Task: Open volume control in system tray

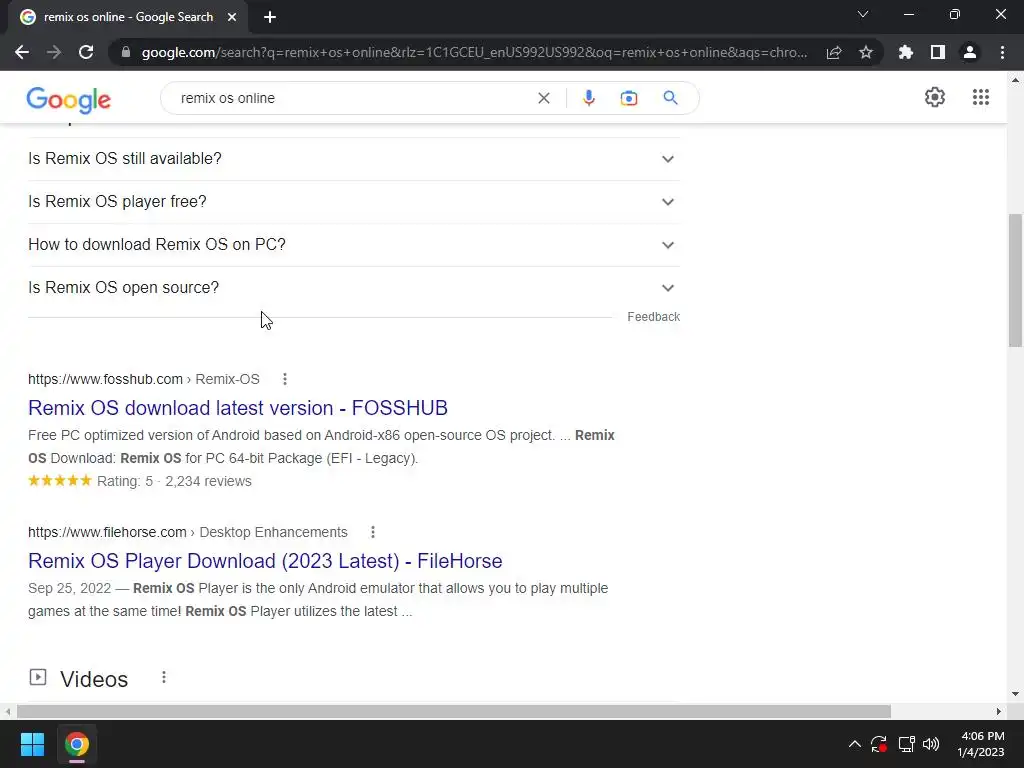Action: tap(931, 744)
